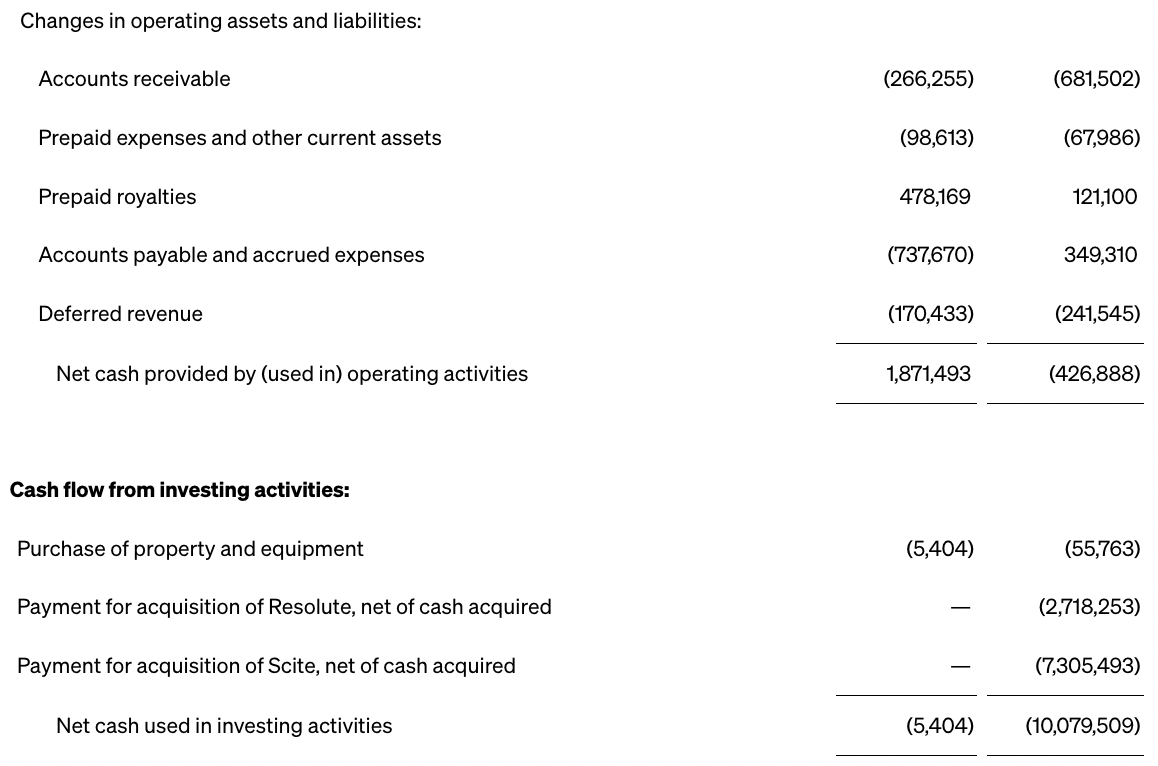The image size is (1158, 766).
Task: Click the Prepaid royalties value 121,100
Action: pos(1104,197)
